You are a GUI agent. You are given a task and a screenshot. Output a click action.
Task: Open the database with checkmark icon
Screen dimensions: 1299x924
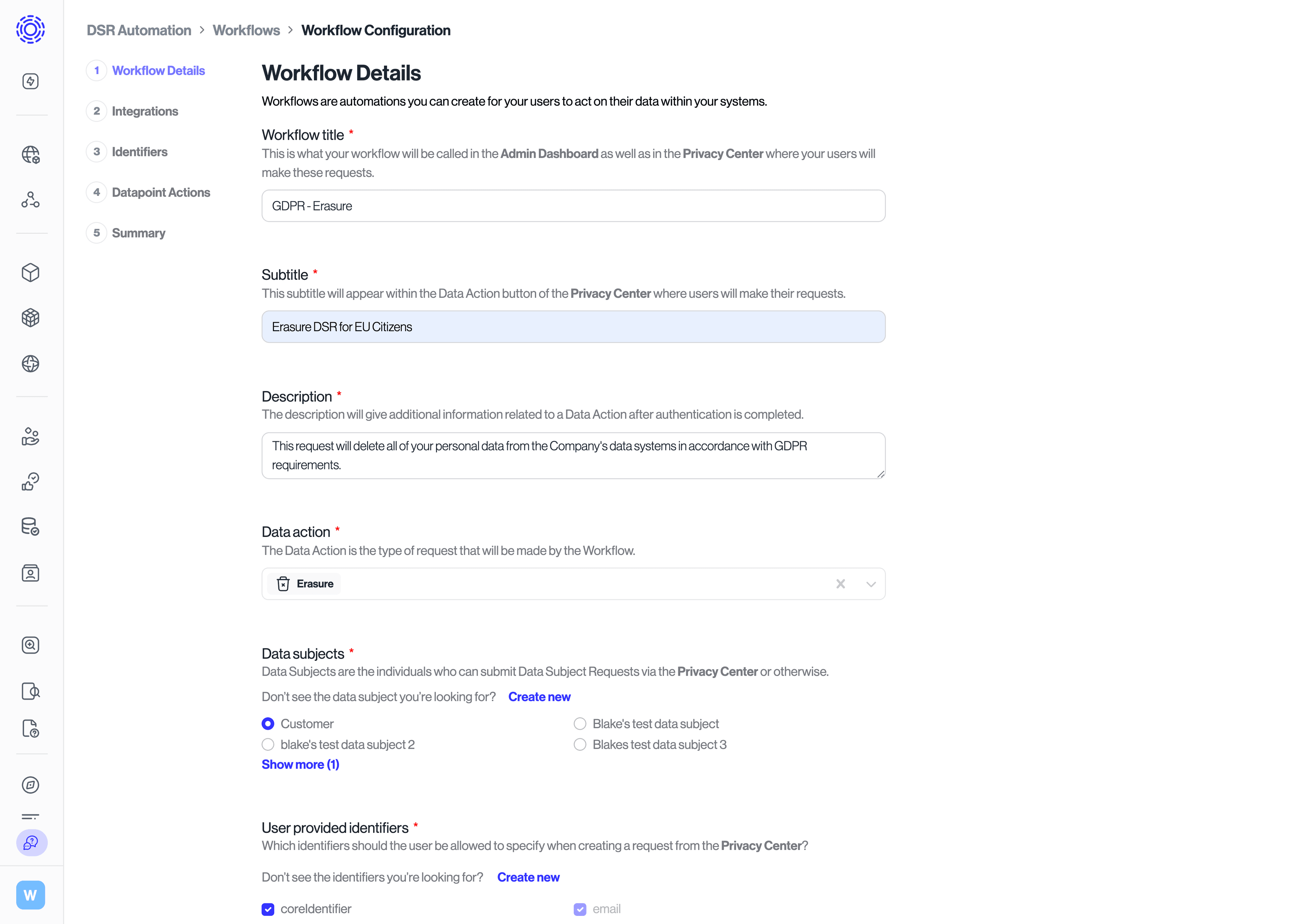tap(31, 526)
